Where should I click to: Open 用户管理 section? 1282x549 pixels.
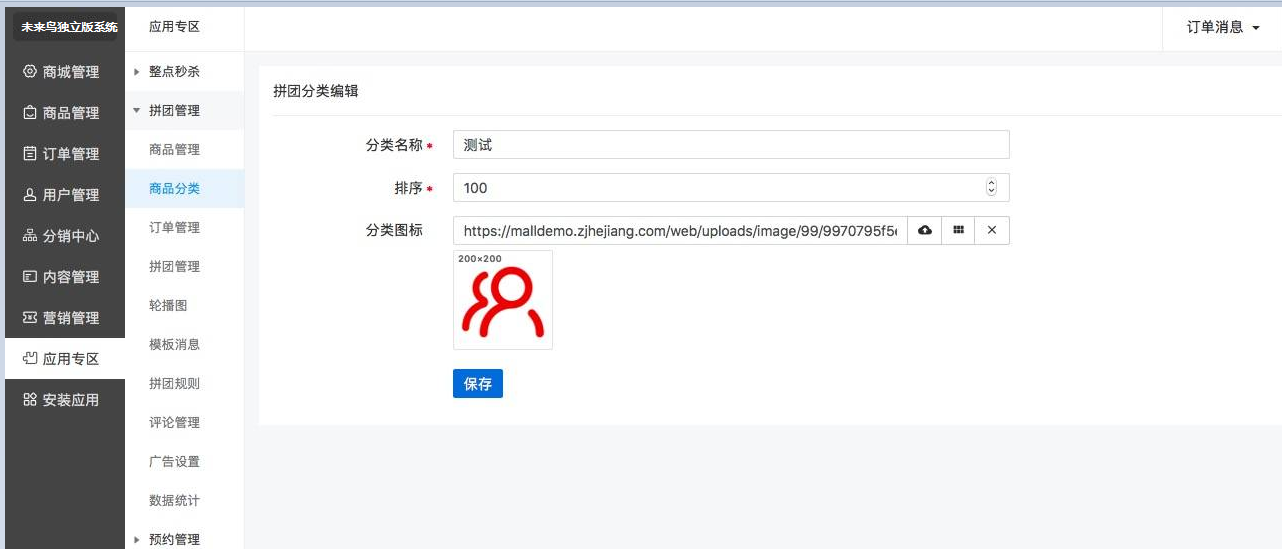coord(65,195)
